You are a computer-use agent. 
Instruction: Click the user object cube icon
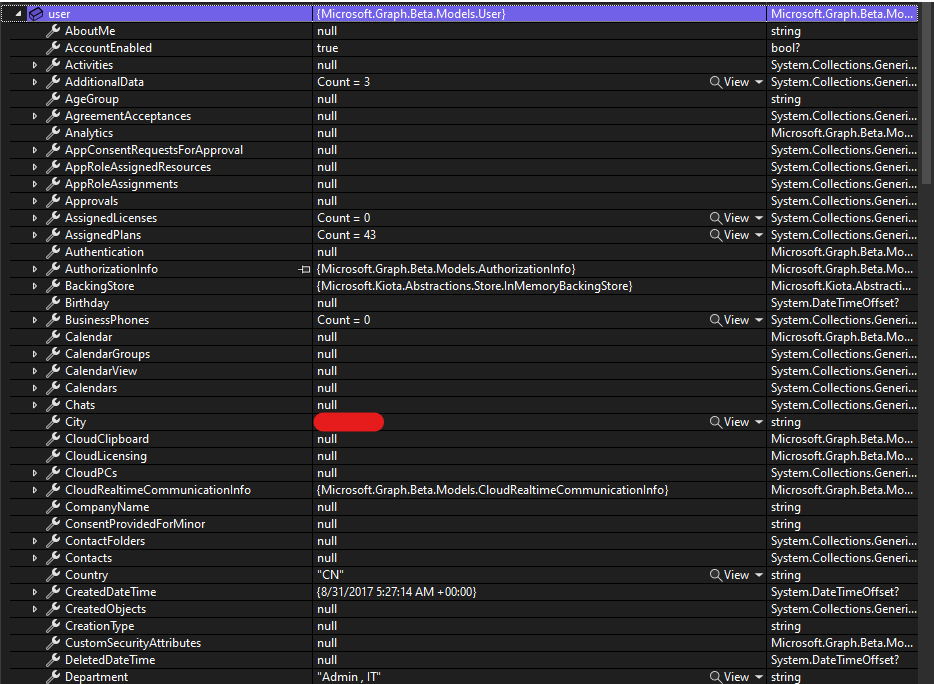click(x=36, y=14)
